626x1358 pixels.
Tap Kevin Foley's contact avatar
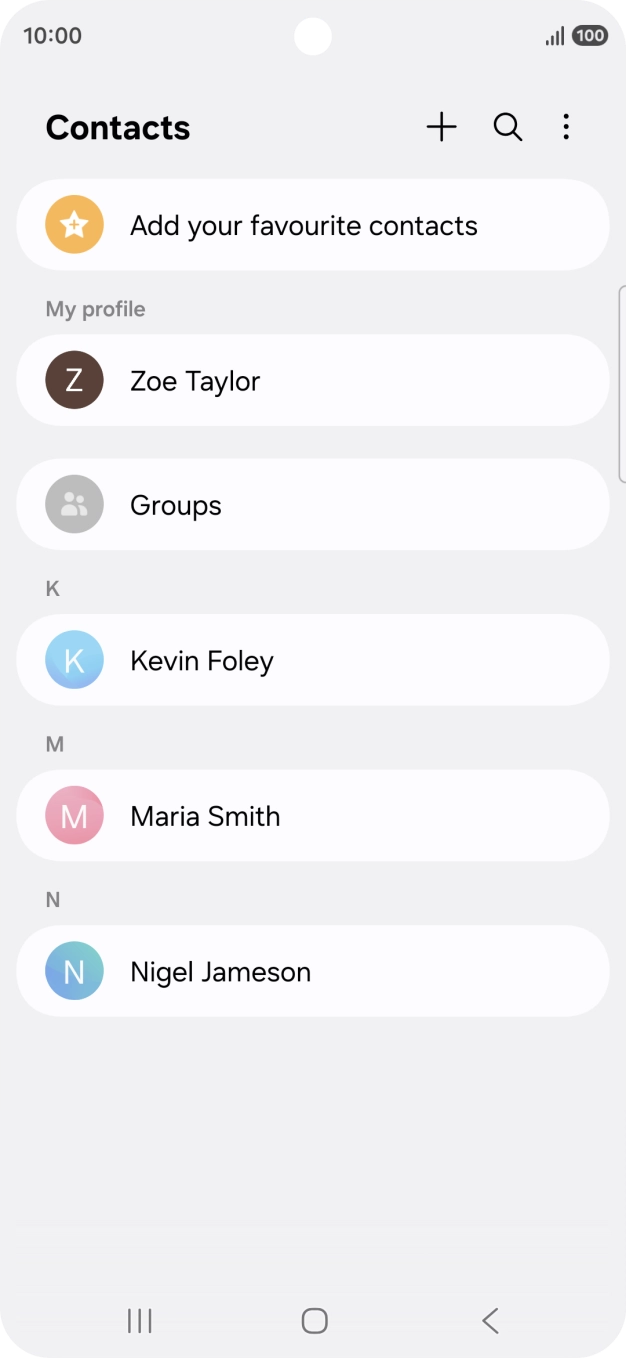(x=73, y=660)
